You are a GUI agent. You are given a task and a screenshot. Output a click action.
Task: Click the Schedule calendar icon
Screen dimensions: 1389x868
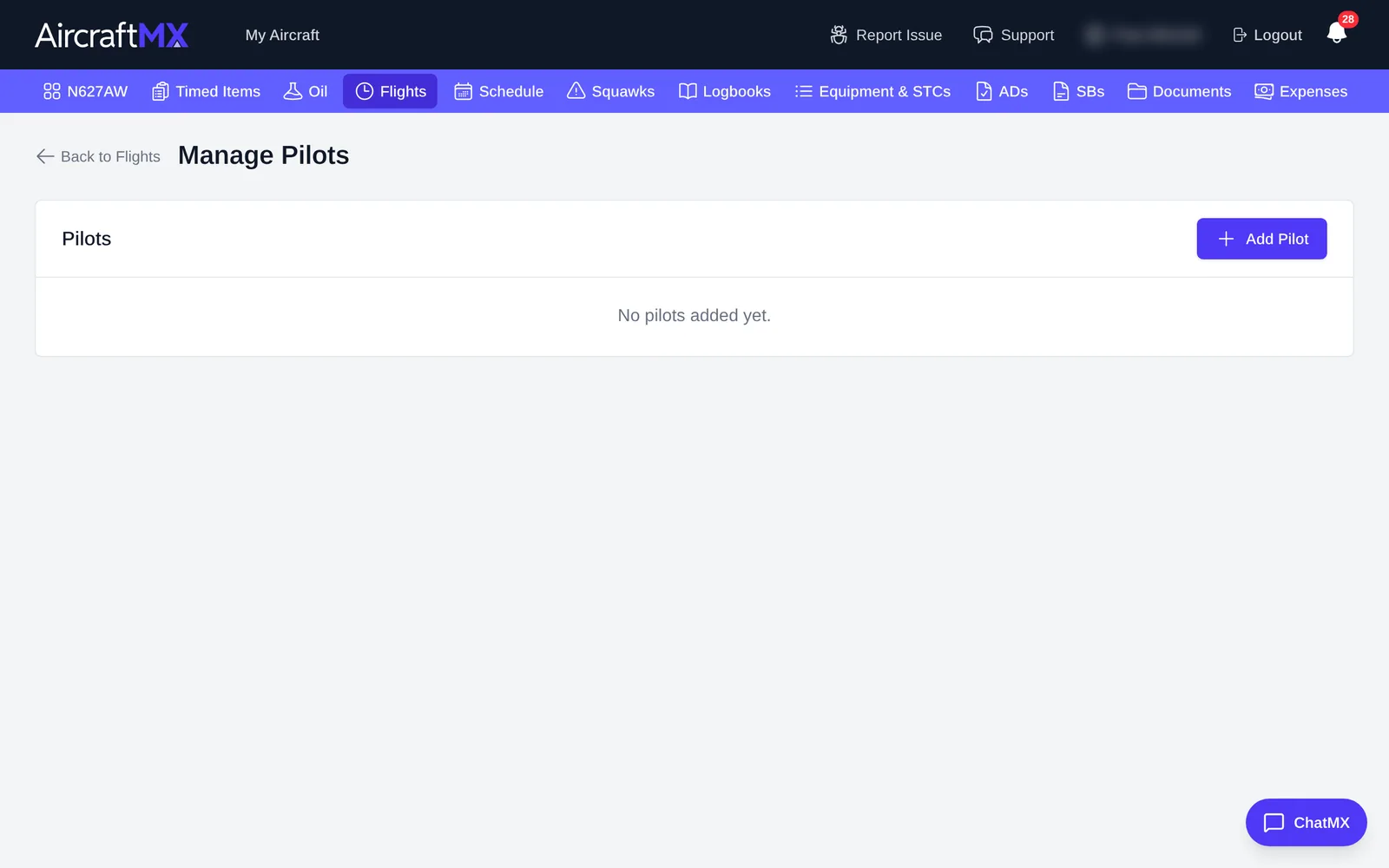tap(464, 91)
